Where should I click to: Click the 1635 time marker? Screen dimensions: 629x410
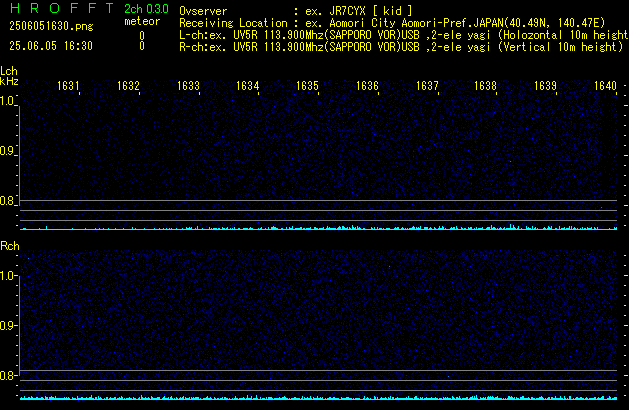click(307, 86)
